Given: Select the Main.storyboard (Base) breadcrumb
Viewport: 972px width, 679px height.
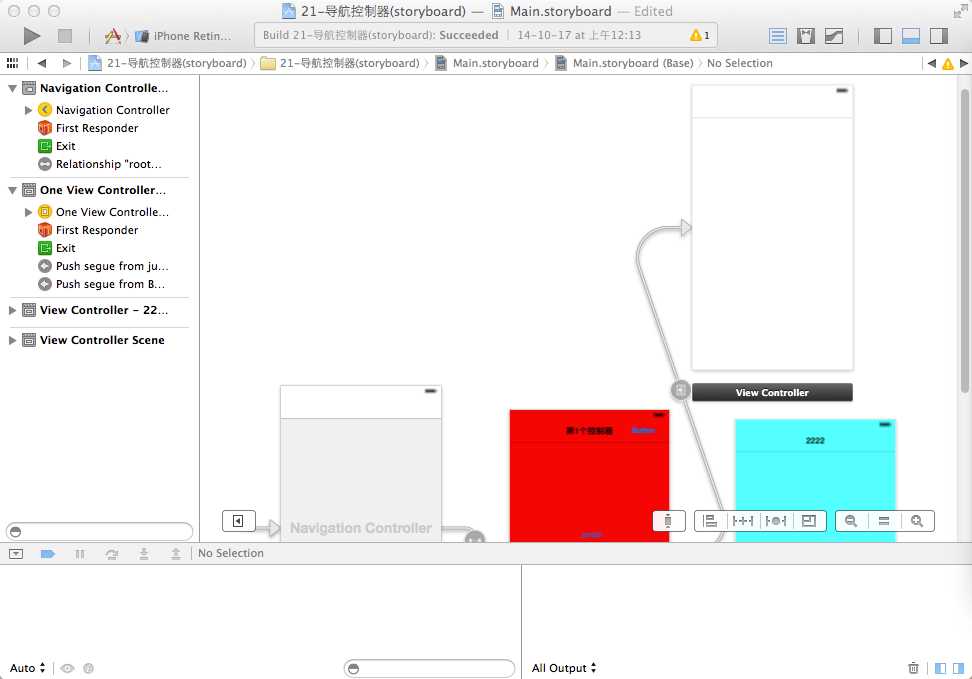Looking at the screenshot, I should (x=624, y=63).
